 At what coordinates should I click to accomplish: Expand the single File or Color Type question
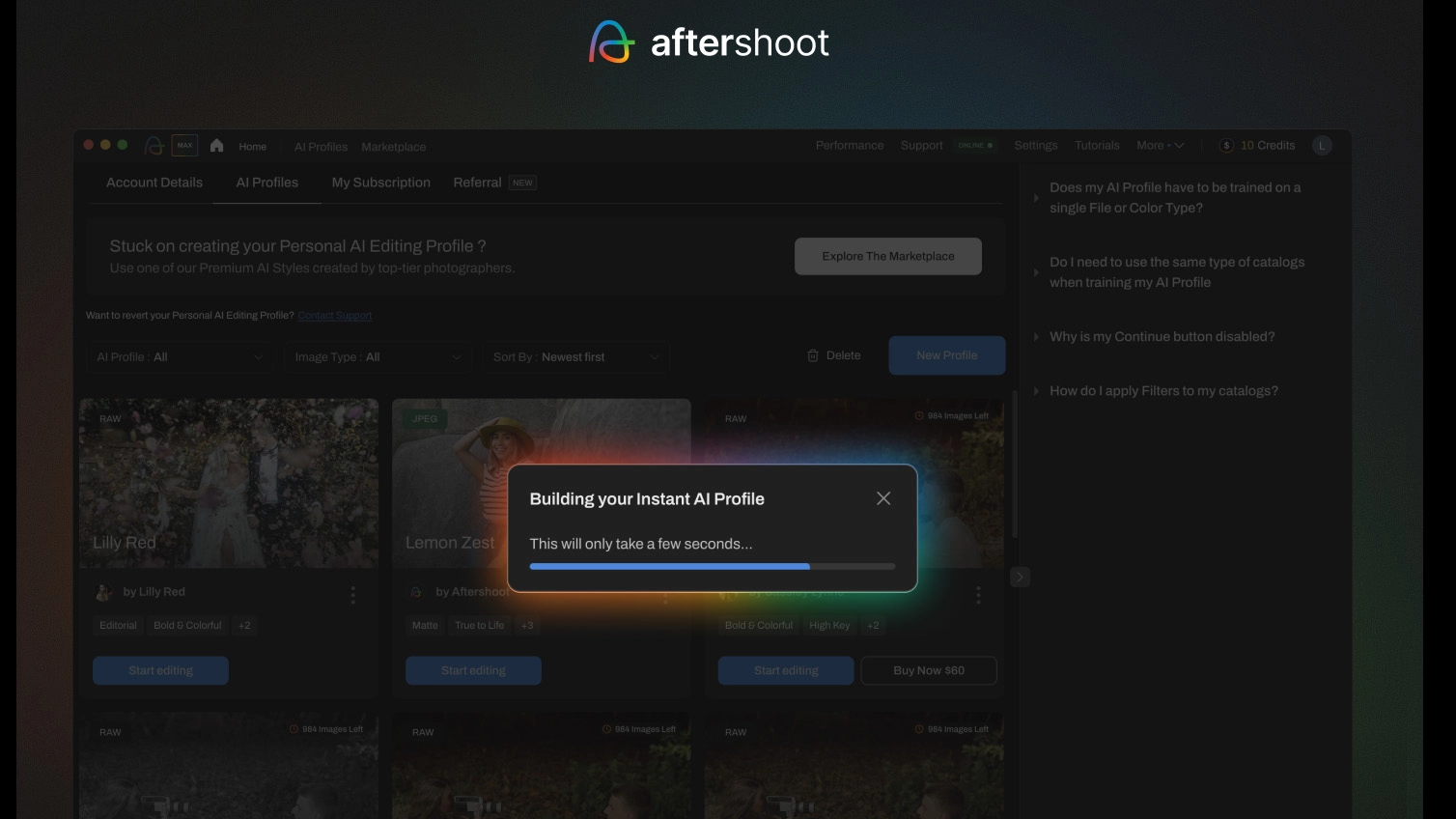click(1175, 198)
